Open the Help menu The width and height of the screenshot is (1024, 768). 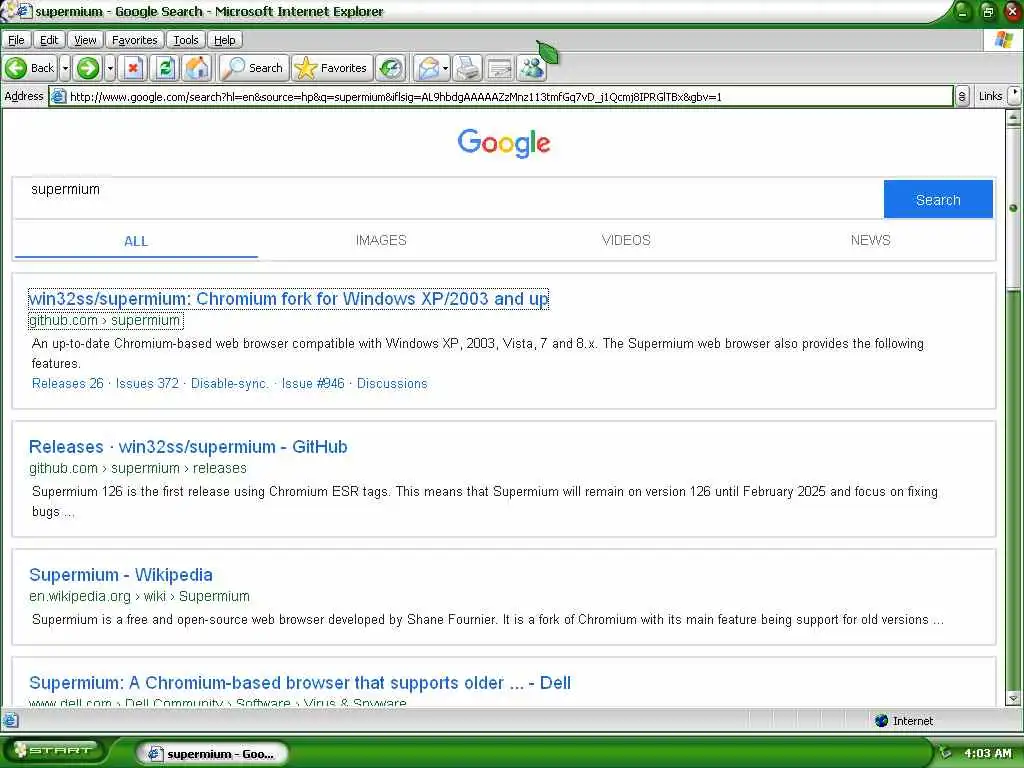tap(225, 40)
